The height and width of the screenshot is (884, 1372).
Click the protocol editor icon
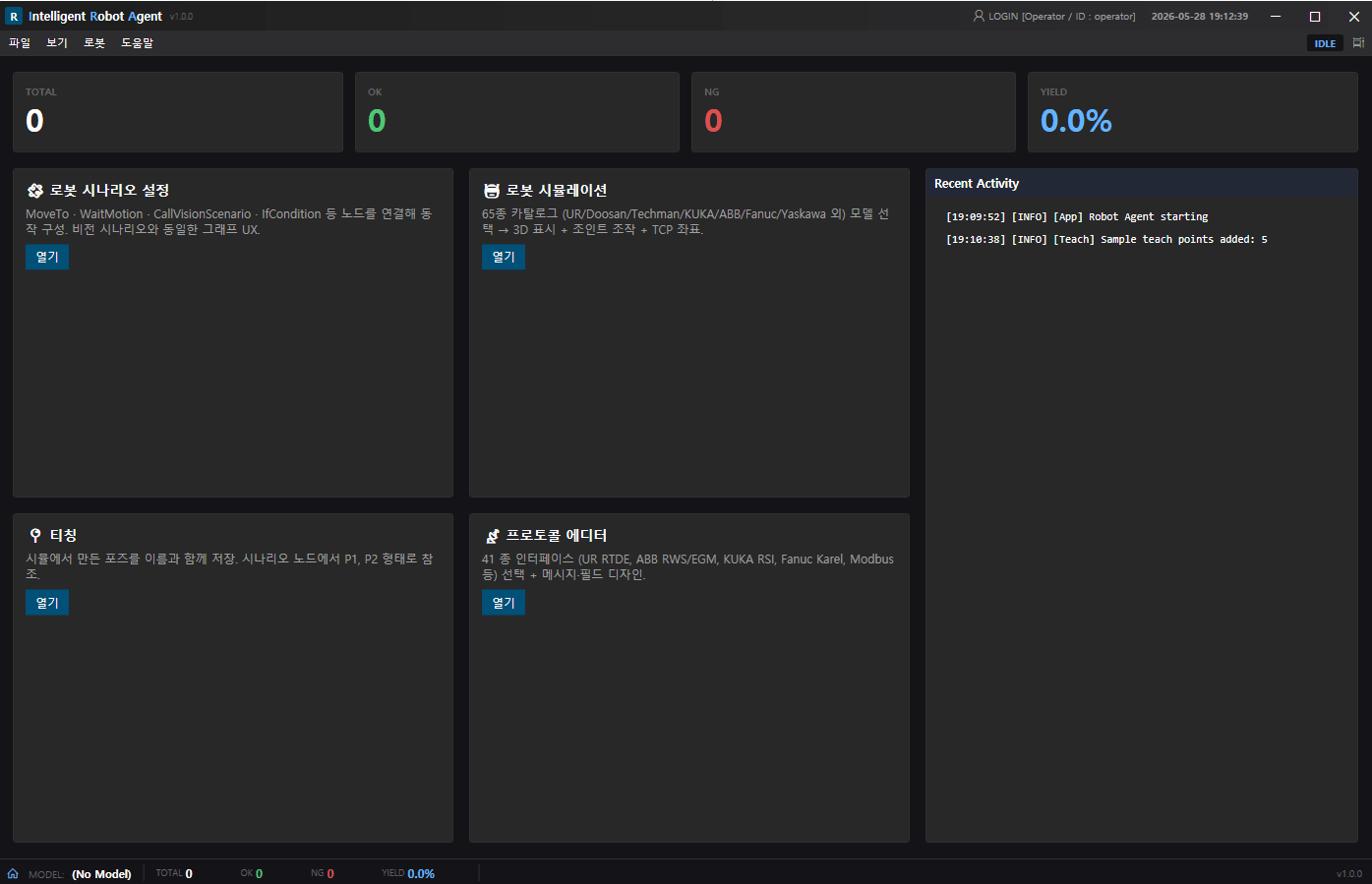pos(492,536)
